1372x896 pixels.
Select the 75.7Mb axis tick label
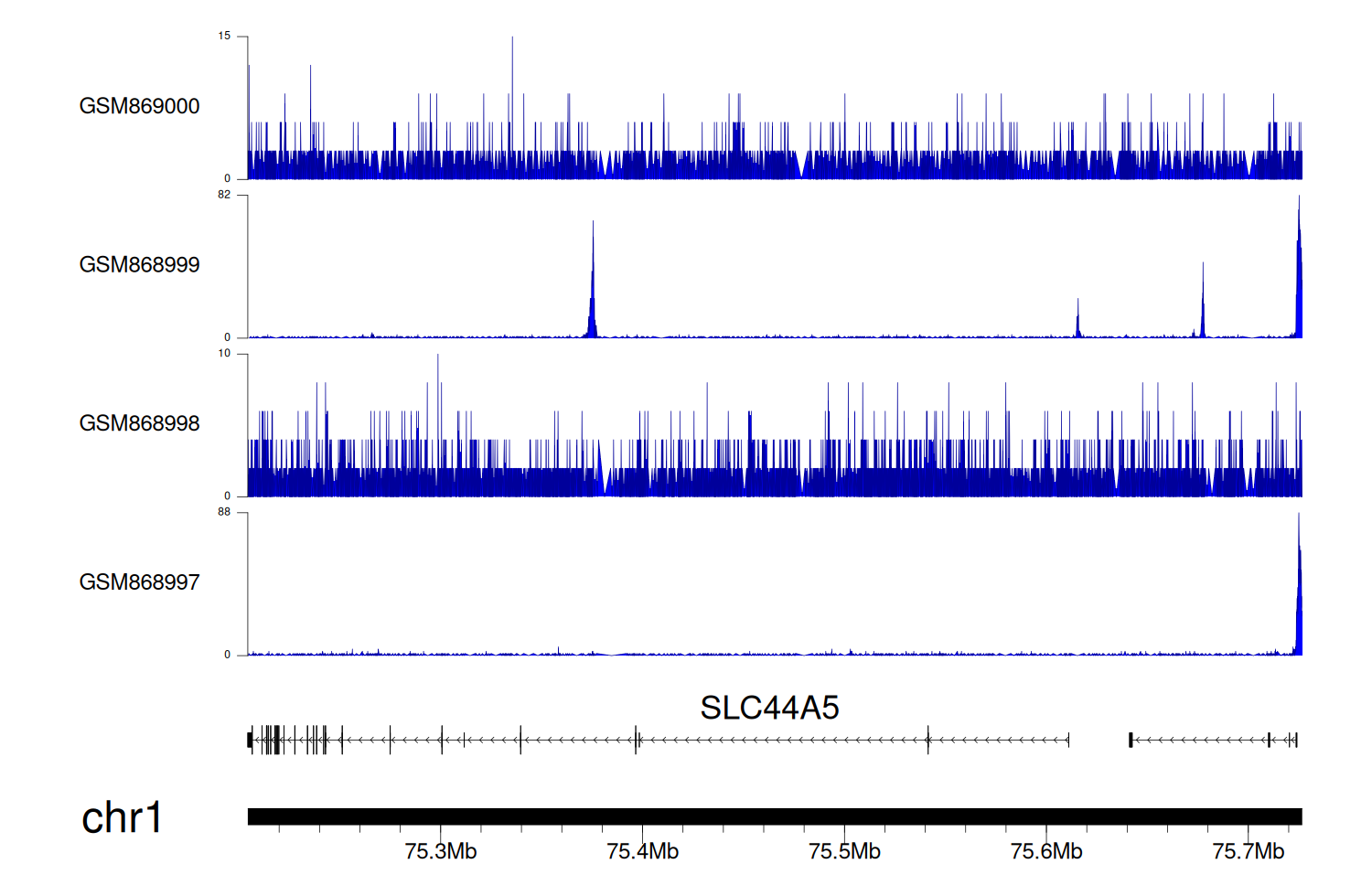point(1248,852)
